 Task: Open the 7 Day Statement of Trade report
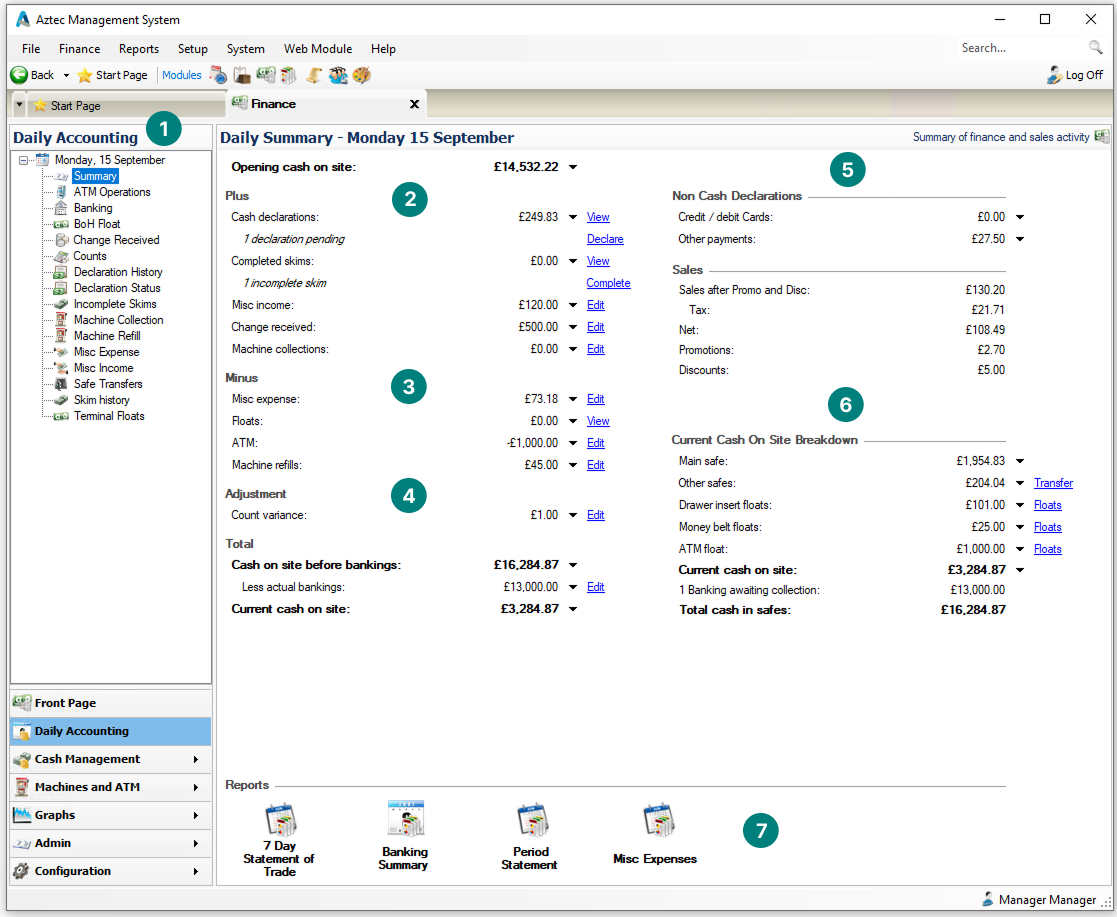pos(280,820)
